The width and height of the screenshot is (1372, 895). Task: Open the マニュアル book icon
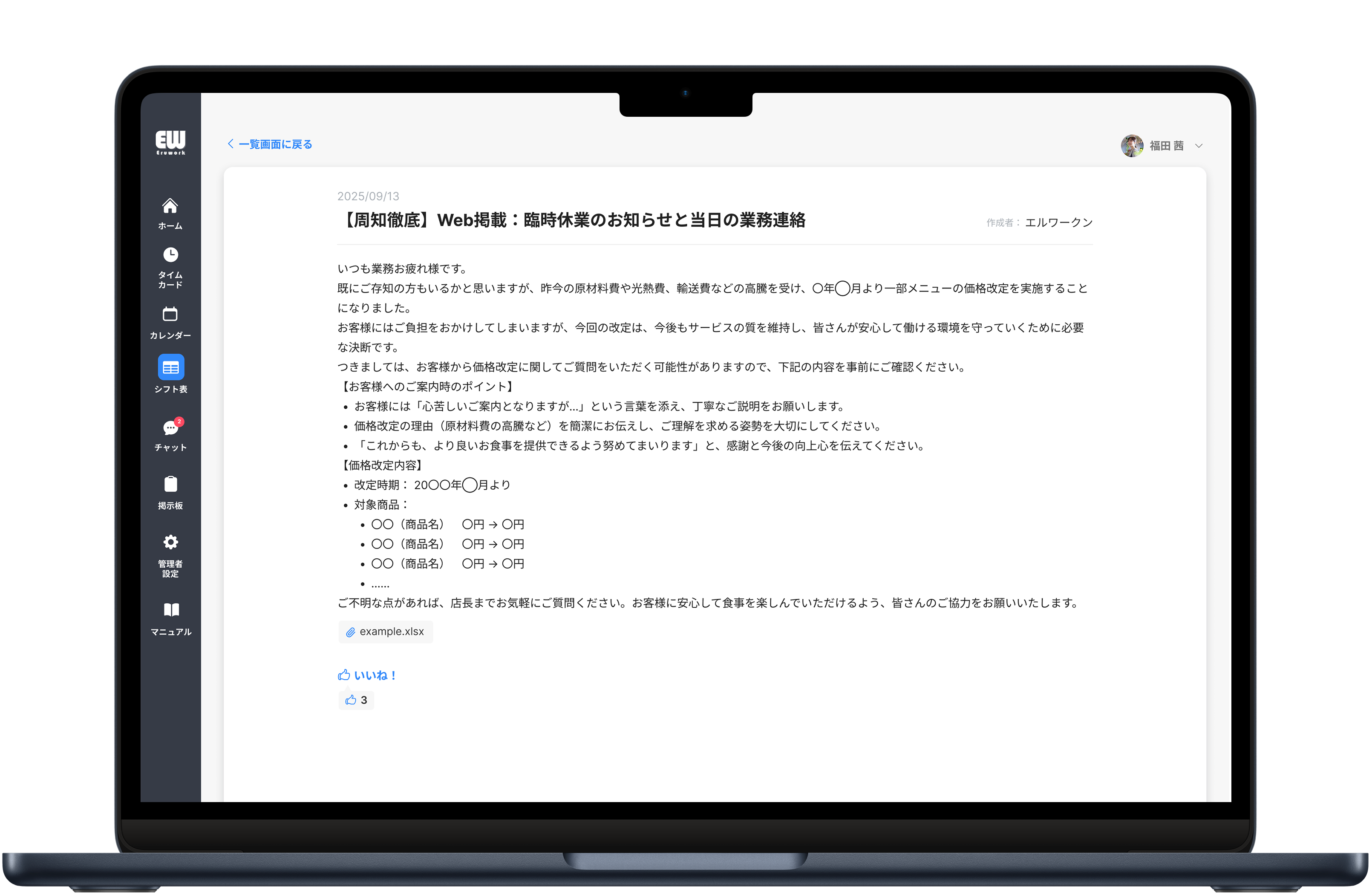[171, 610]
